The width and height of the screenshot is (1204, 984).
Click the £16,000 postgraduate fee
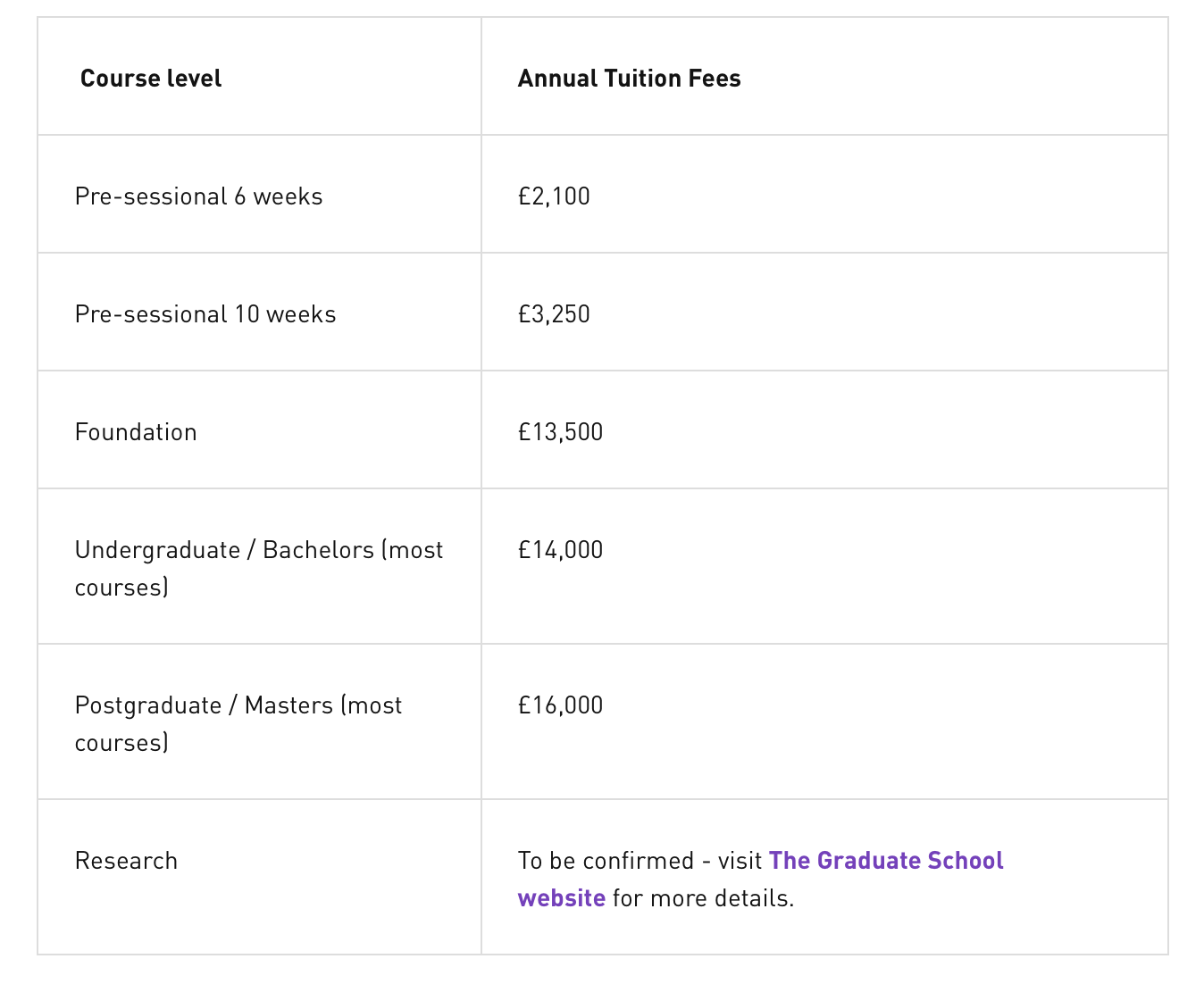560,705
